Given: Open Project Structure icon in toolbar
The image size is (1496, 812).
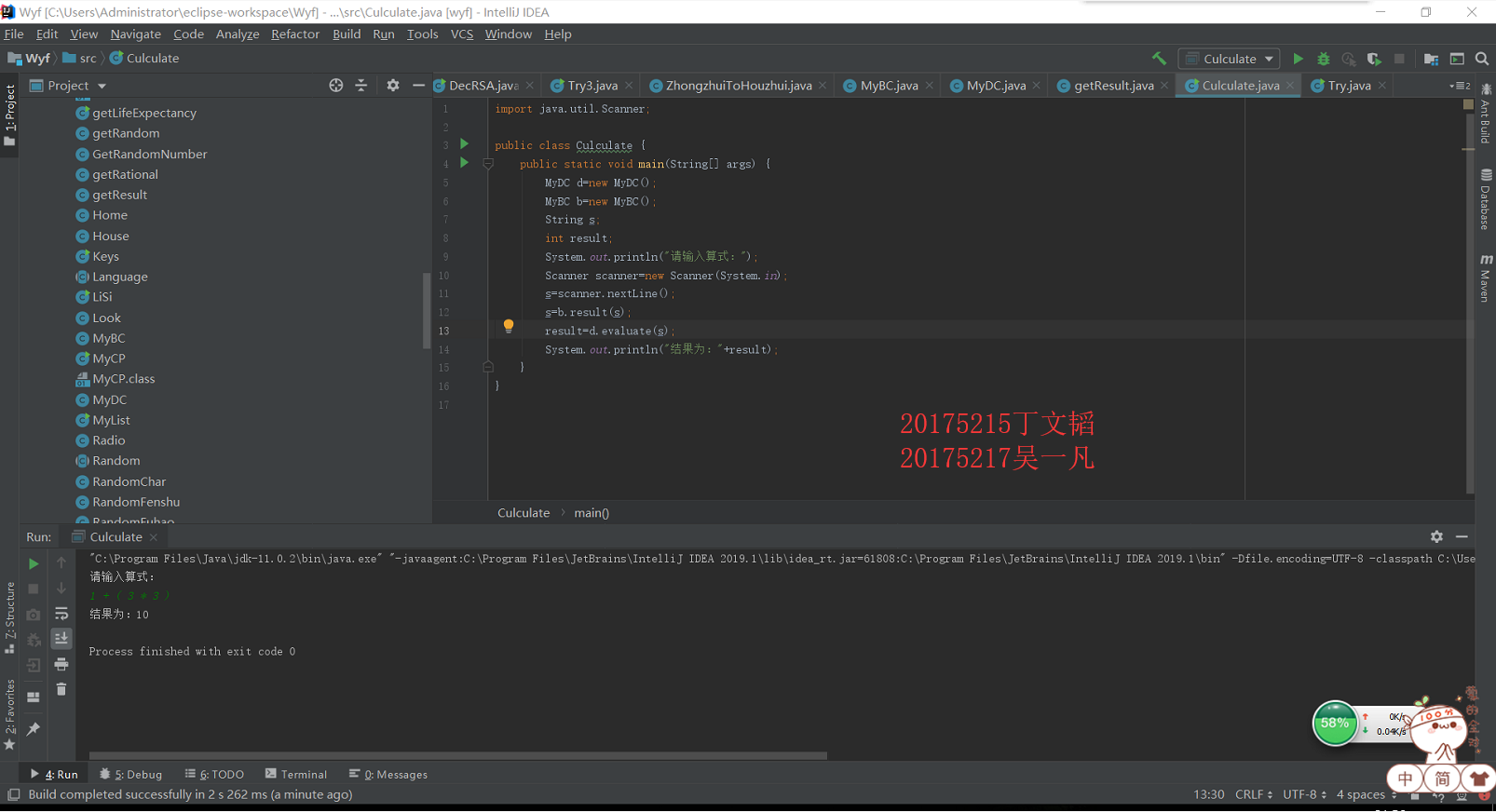Looking at the screenshot, I should (x=1431, y=59).
